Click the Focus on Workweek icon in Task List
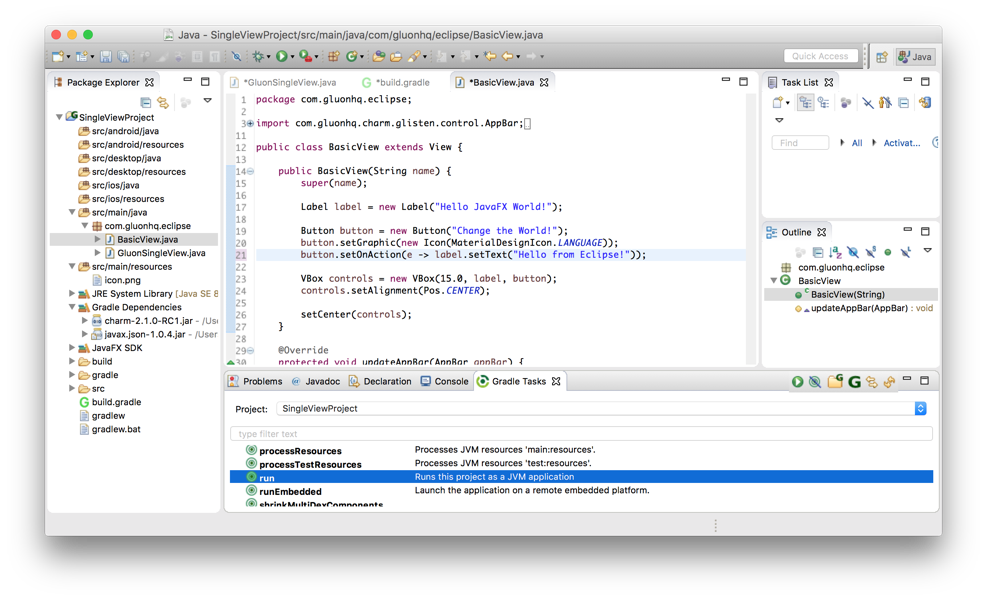 tap(846, 103)
